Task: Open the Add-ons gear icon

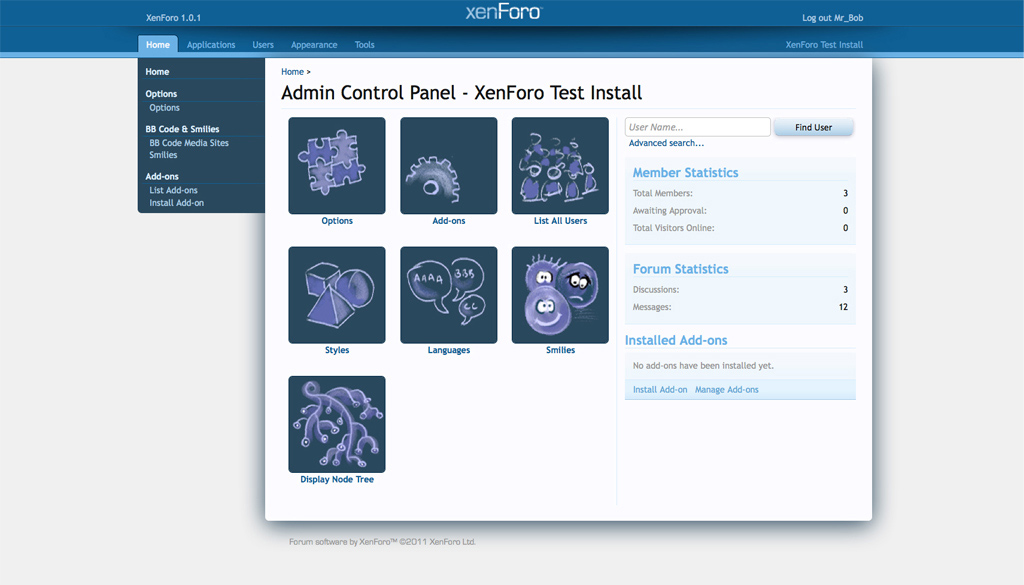Action: 449,166
